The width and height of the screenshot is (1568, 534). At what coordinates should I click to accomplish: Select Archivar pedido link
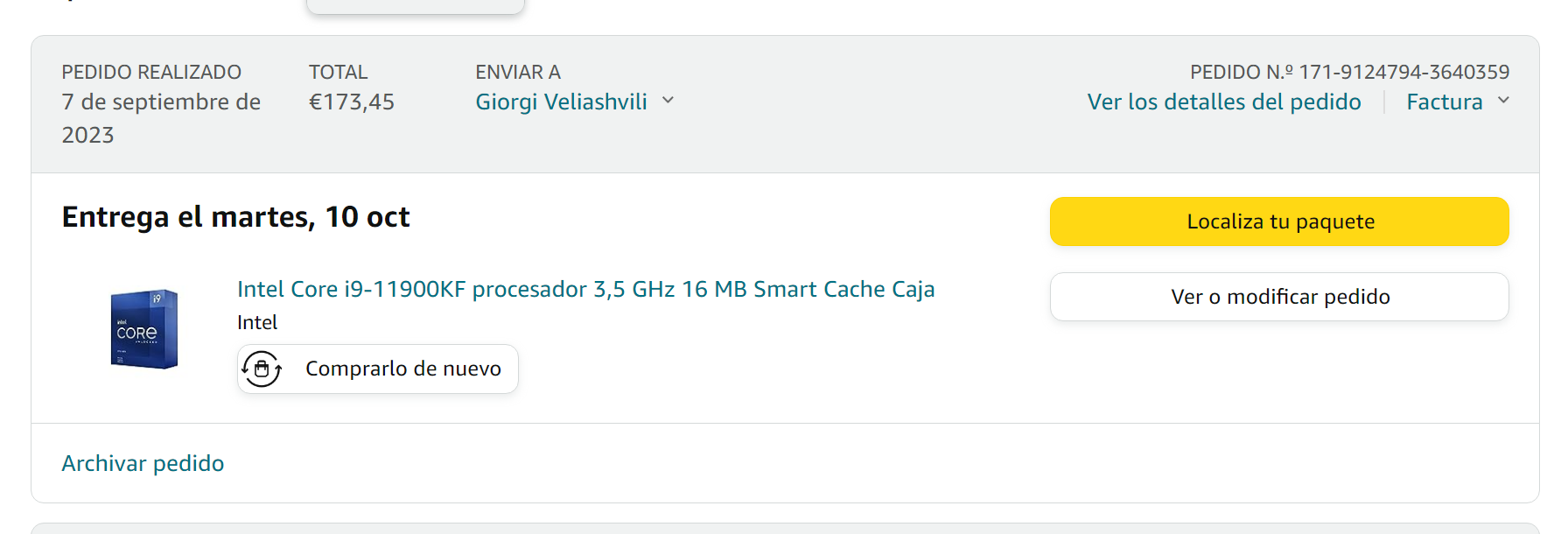pyautogui.click(x=143, y=463)
